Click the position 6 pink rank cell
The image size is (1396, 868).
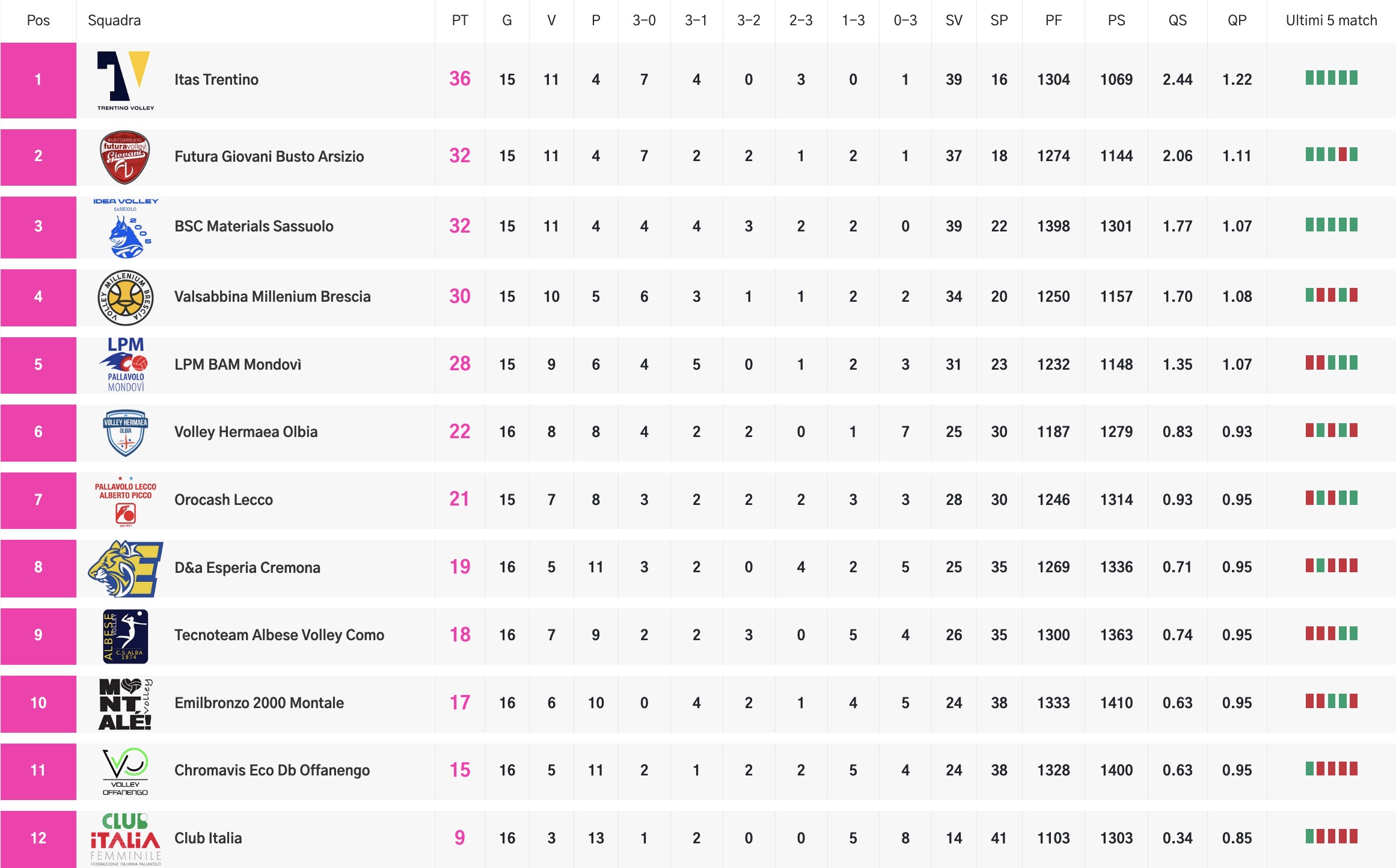click(x=38, y=432)
